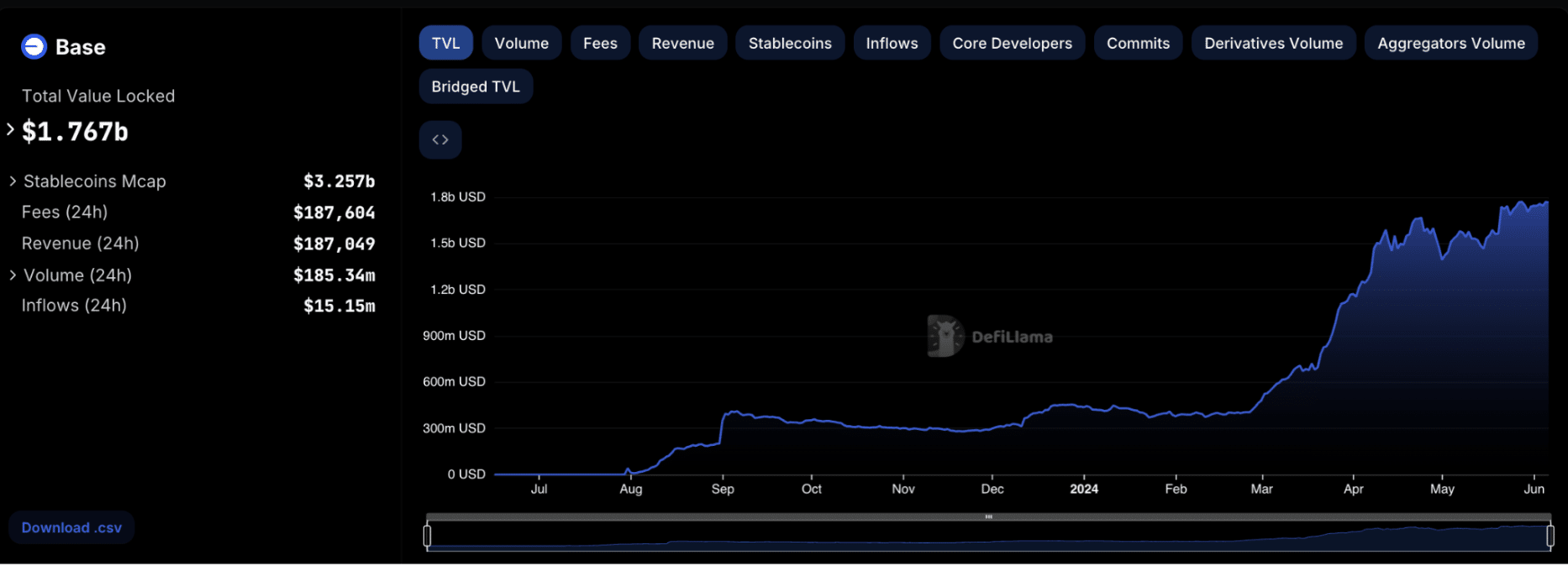This screenshot has width=1568, height=566.
Task: Show Revenue on the chart
Action: 682,44
